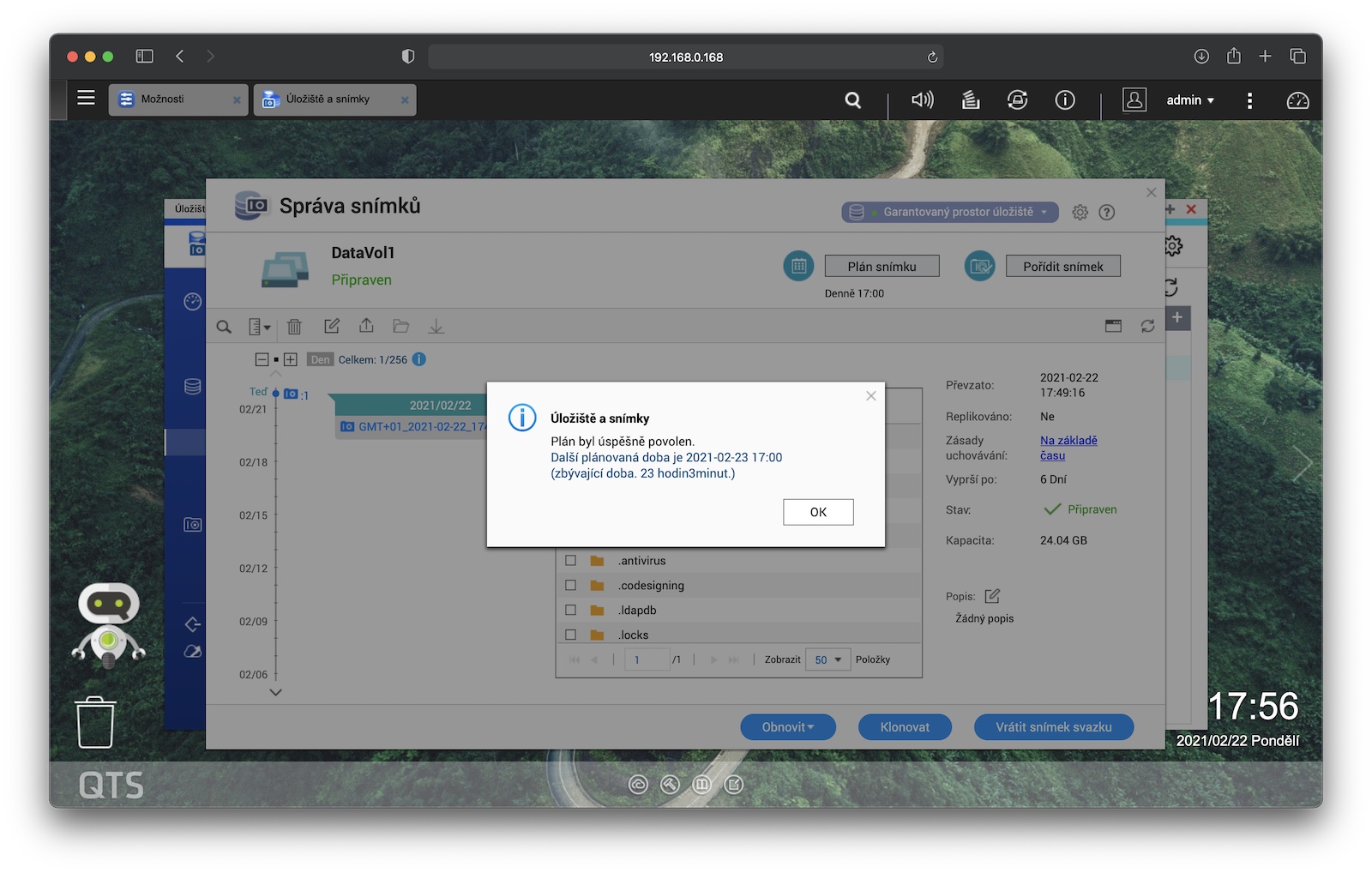Close the Úložiště a snímky info dialog
The height and width of the screenshot is (873, 1372).
point(871,395)
